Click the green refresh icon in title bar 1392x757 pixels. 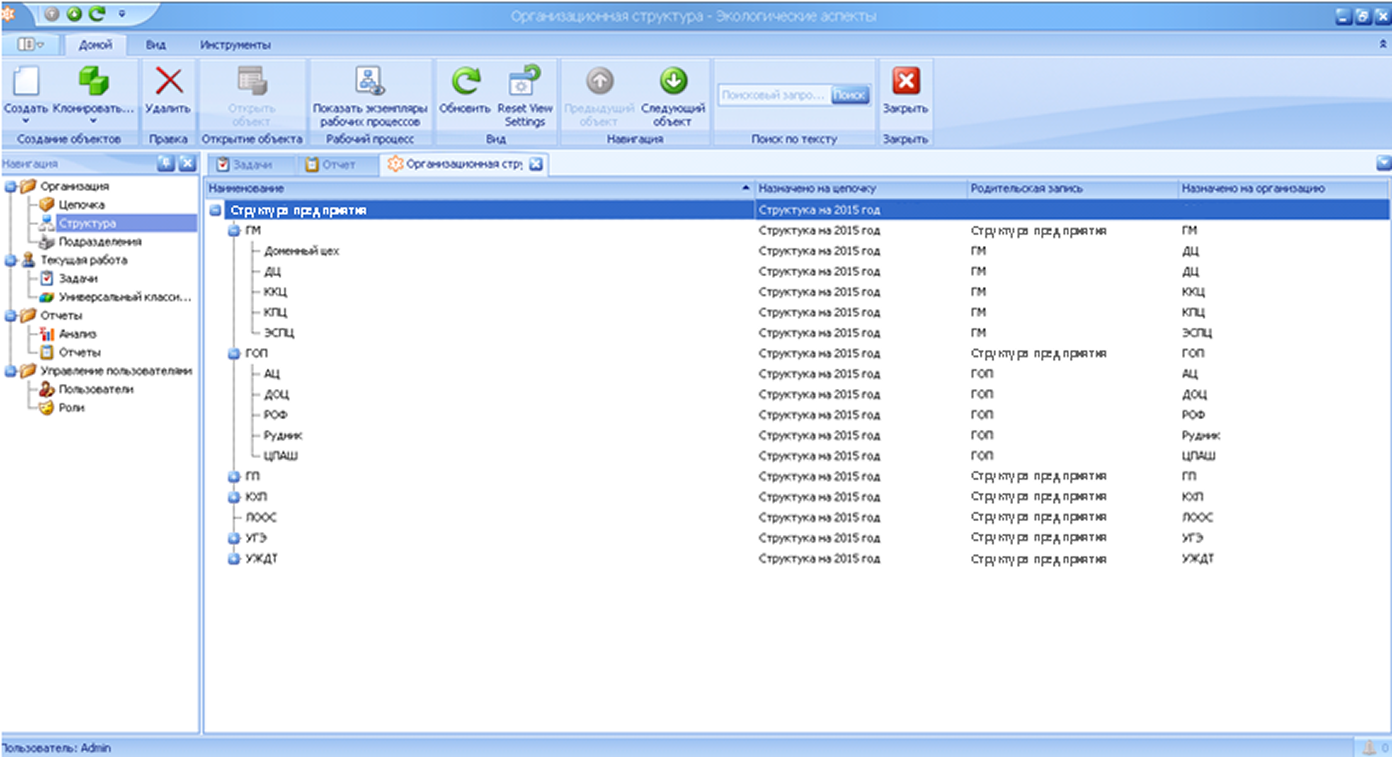(98, 15)
